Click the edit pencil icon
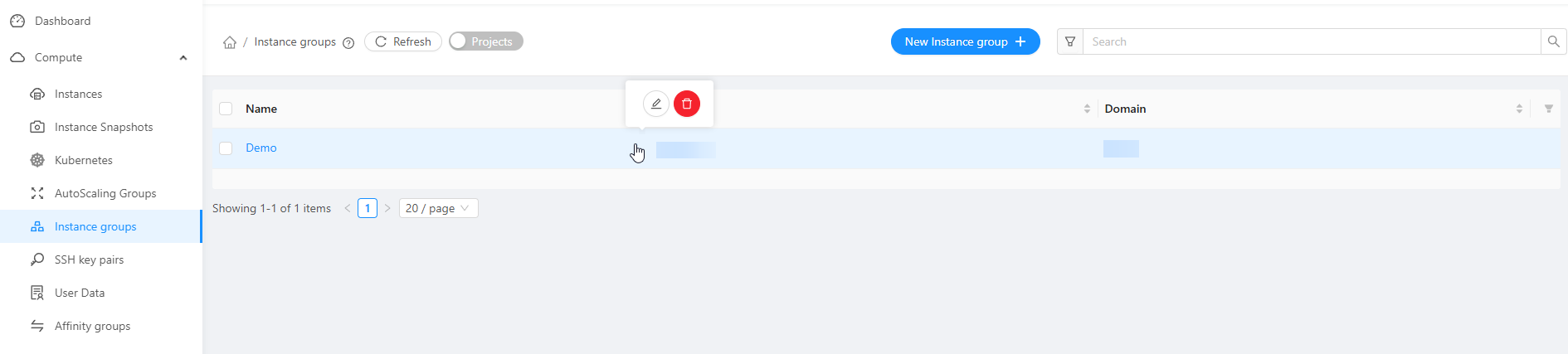Image resolution: width=1568 pixels, height=354 pixels. (655, 104)
